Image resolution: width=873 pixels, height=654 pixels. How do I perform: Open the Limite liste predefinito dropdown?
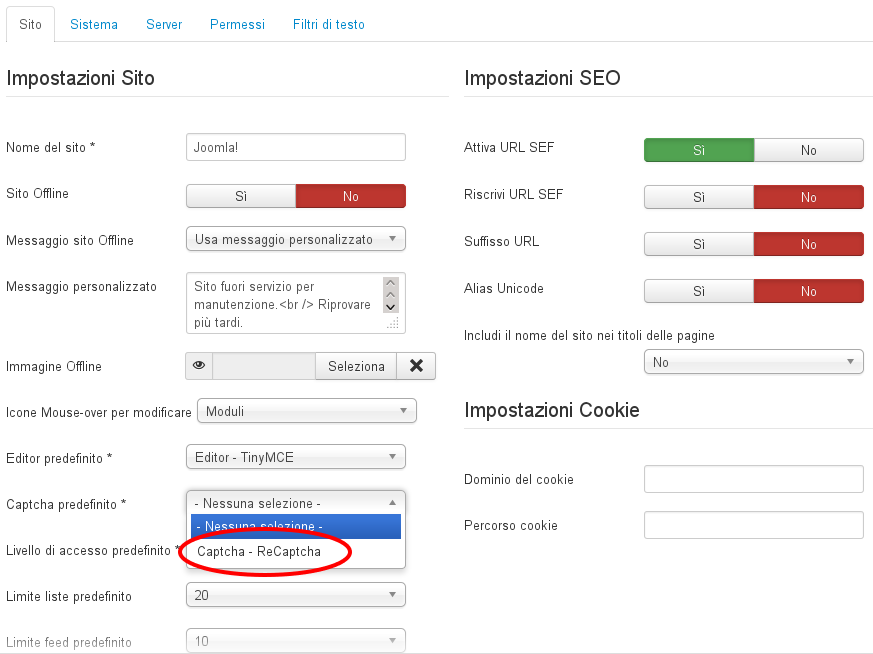tap(296, 595)
